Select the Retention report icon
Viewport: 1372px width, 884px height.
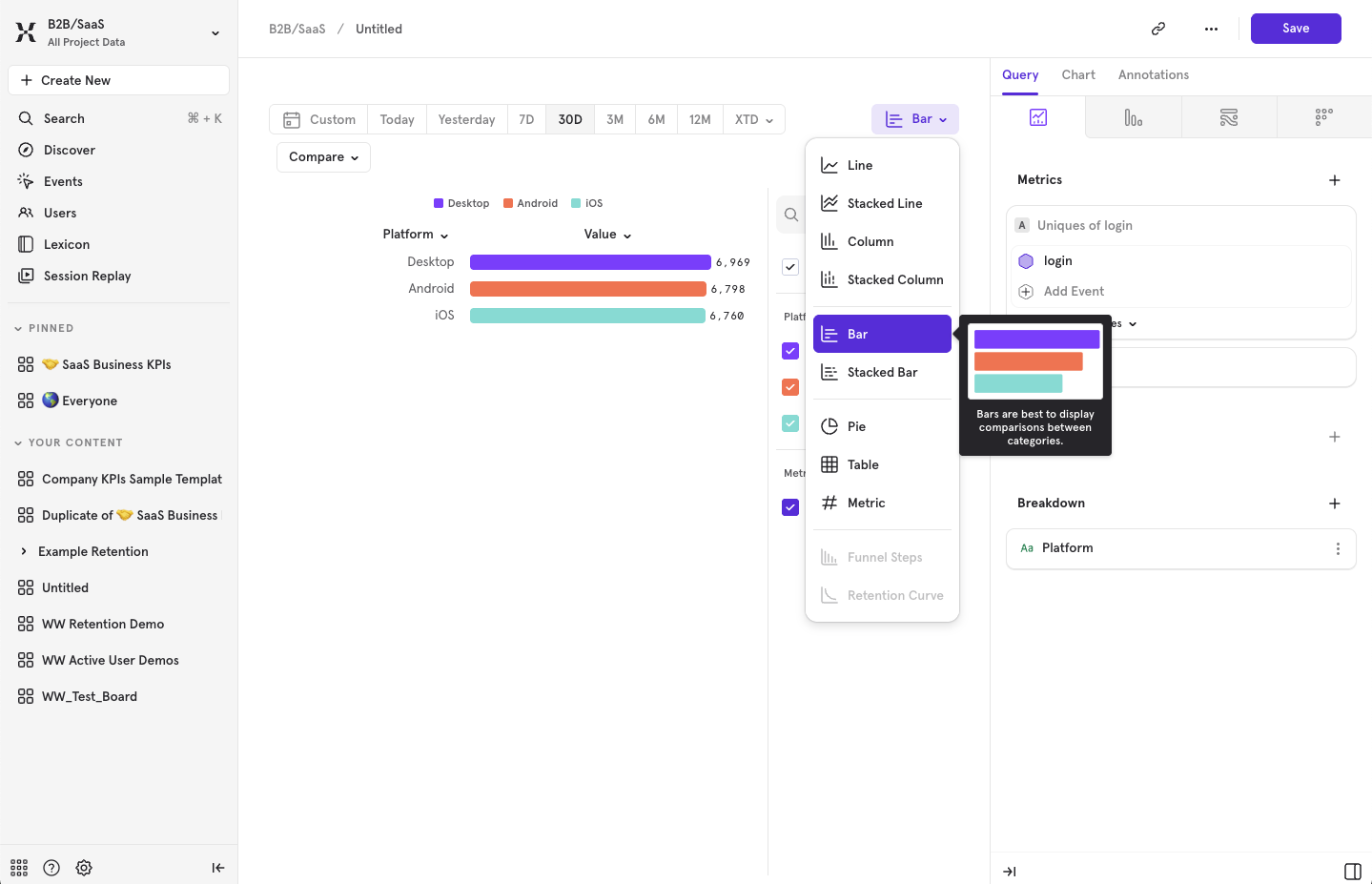pos(1323,116)
